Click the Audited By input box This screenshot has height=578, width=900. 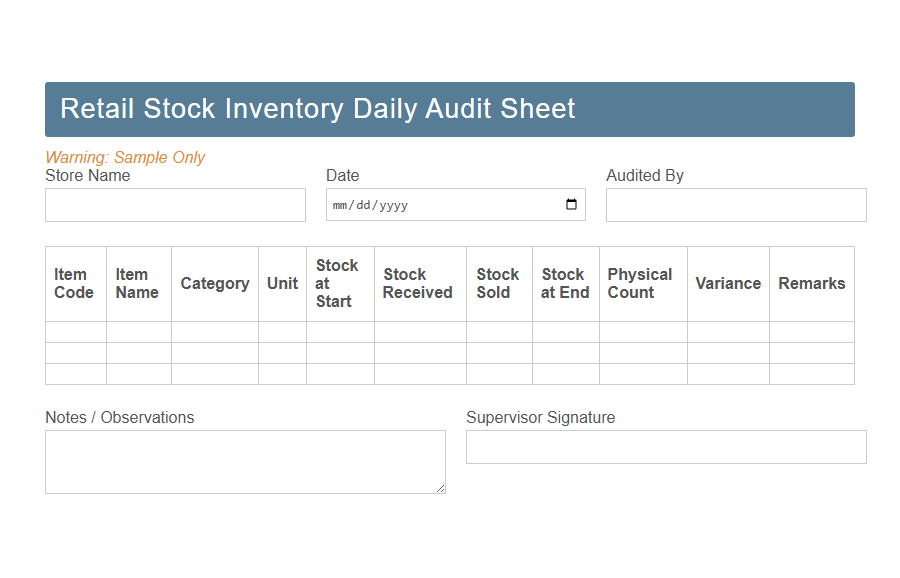coord(736,205)
